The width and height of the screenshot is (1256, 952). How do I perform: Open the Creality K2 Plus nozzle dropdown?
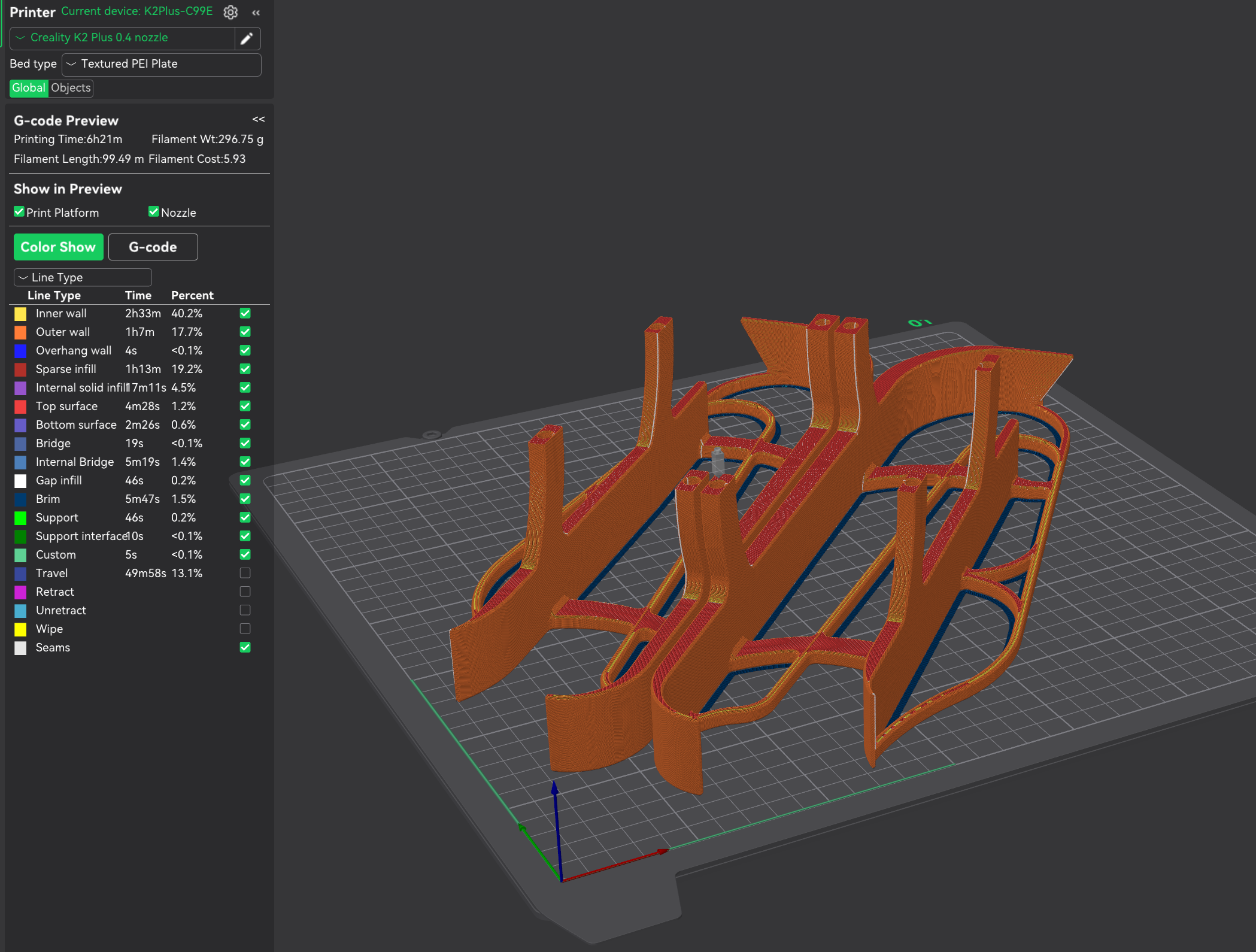pyautogui.click(x=122, y=38)
